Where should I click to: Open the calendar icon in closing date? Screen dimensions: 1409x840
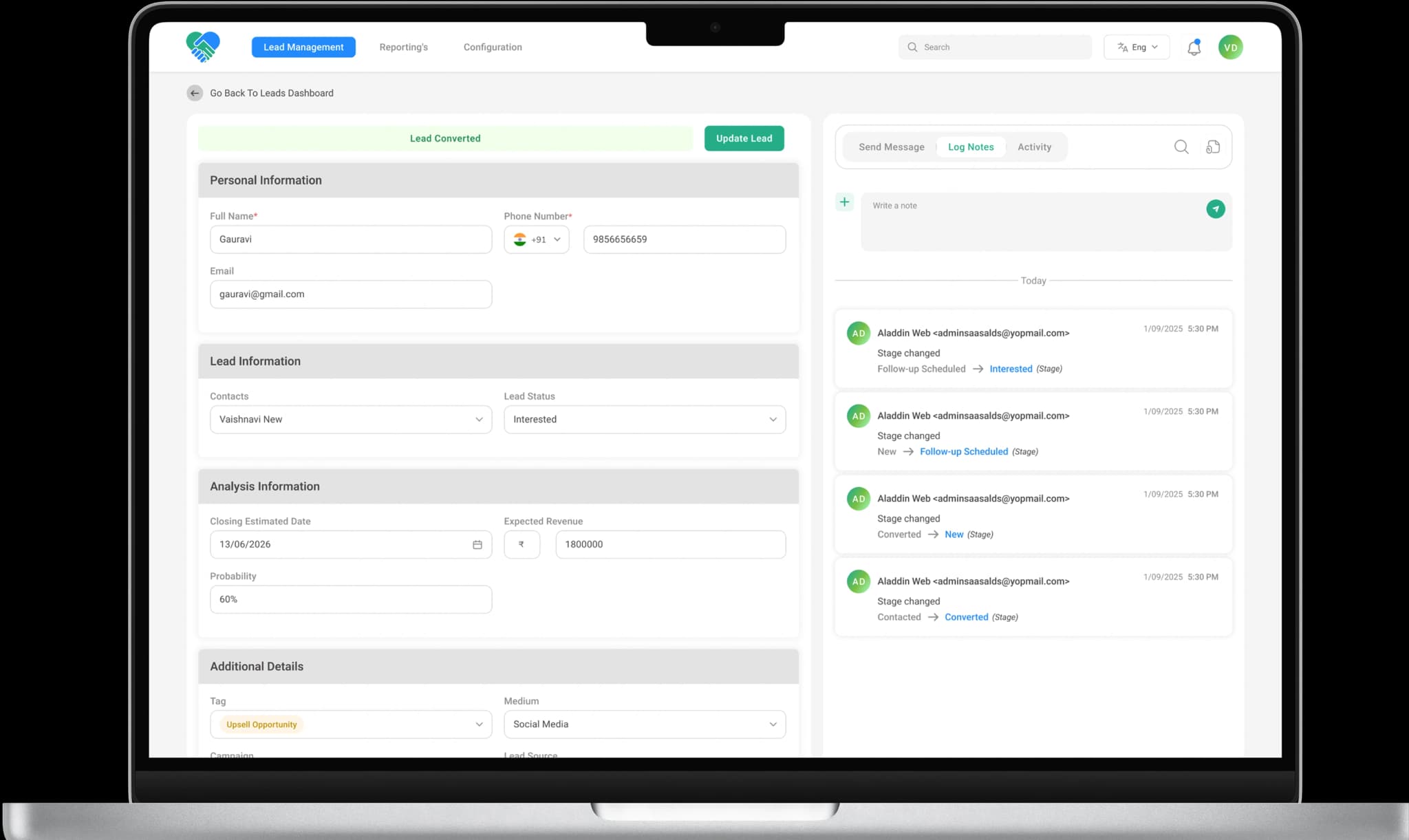[477, 545]
